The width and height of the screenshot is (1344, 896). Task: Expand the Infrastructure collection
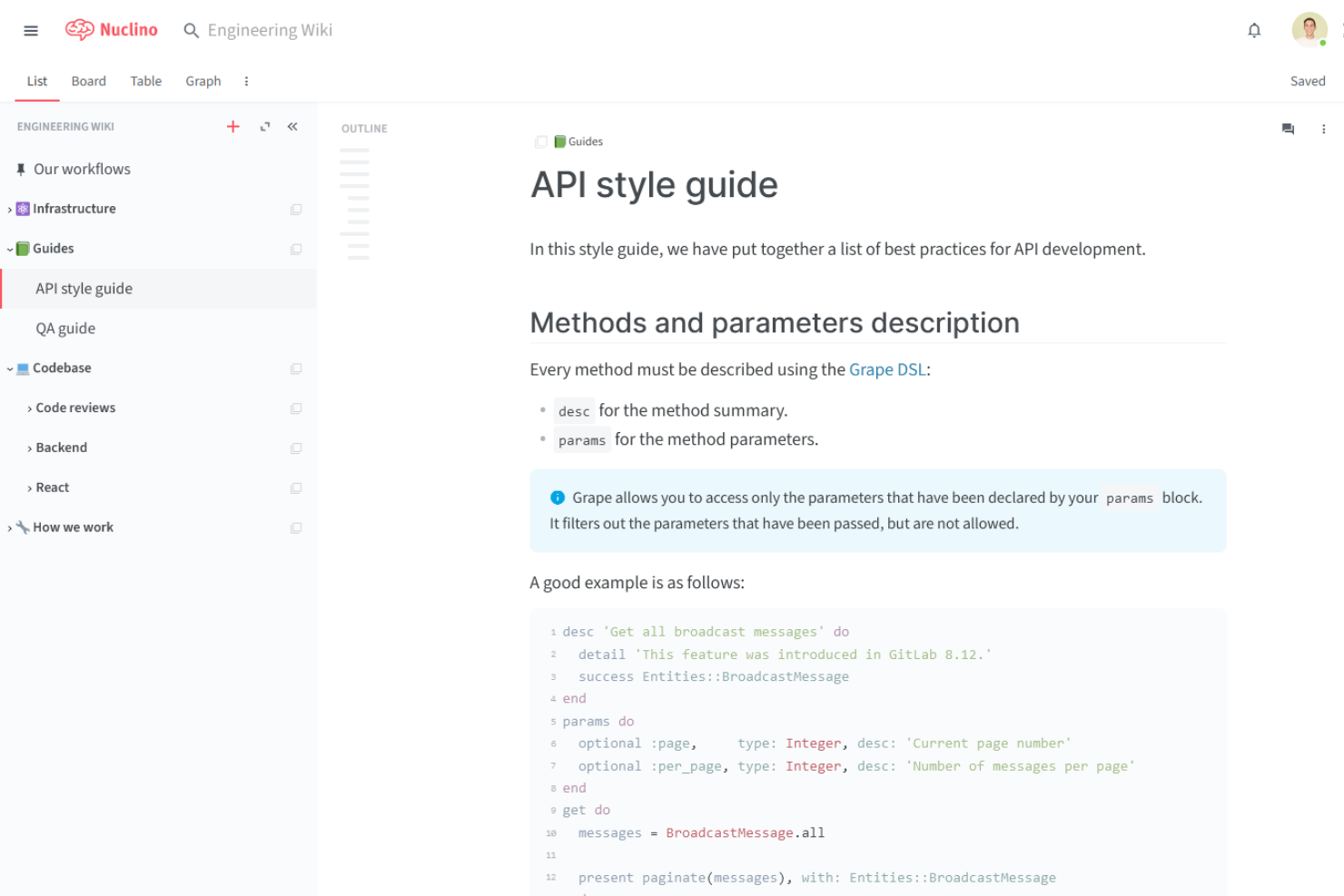(10, 210)
